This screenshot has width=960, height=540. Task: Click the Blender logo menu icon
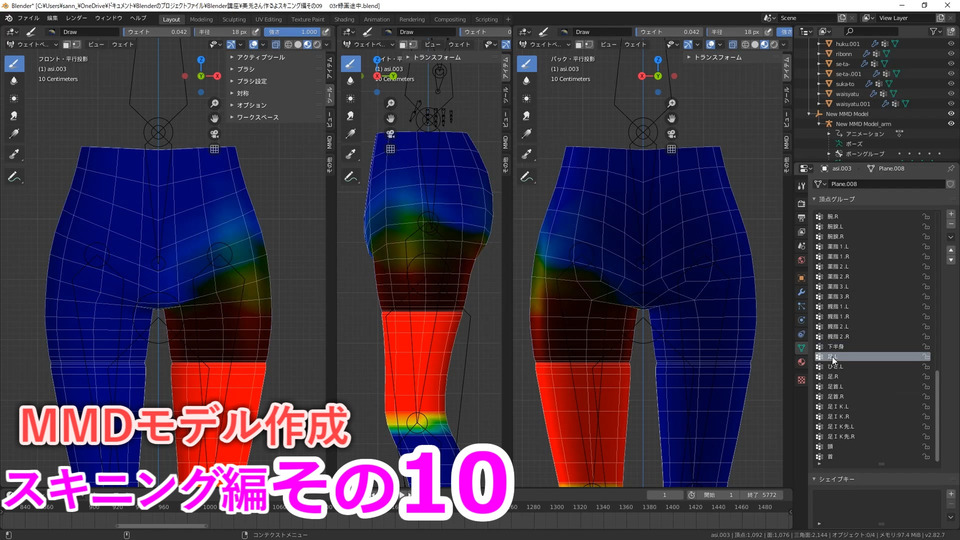(x=10, y=18)
